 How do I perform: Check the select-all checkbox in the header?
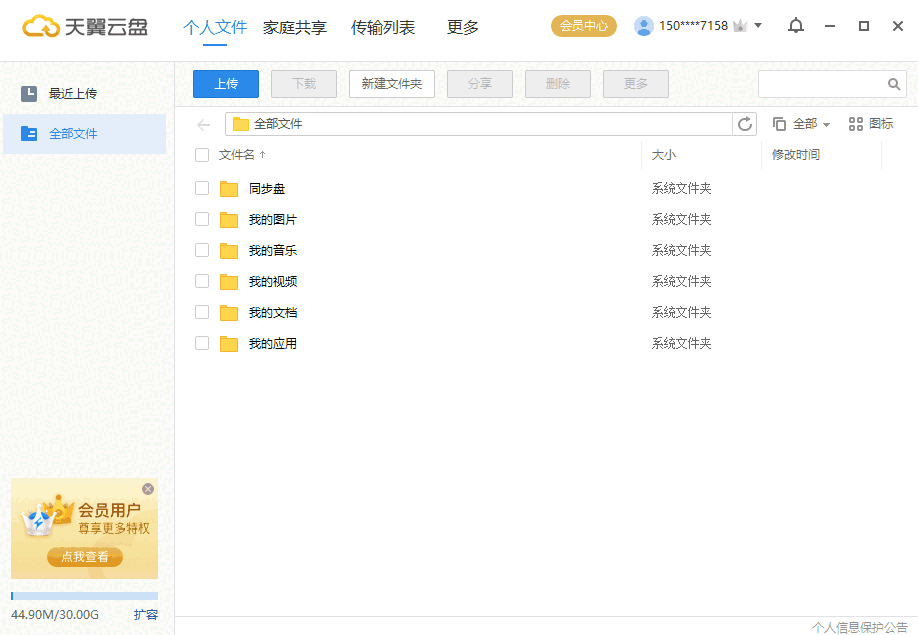tap(201, 156)
